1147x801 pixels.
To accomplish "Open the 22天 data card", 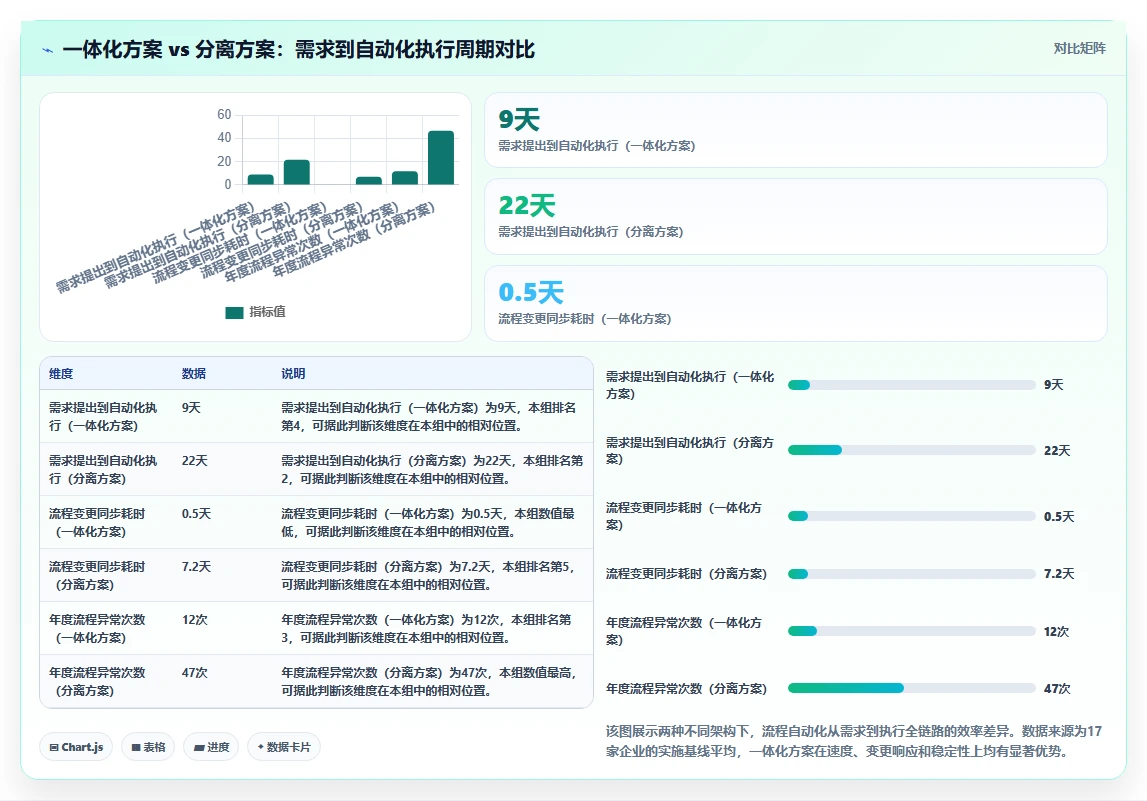I will click(x=796, y=217).
